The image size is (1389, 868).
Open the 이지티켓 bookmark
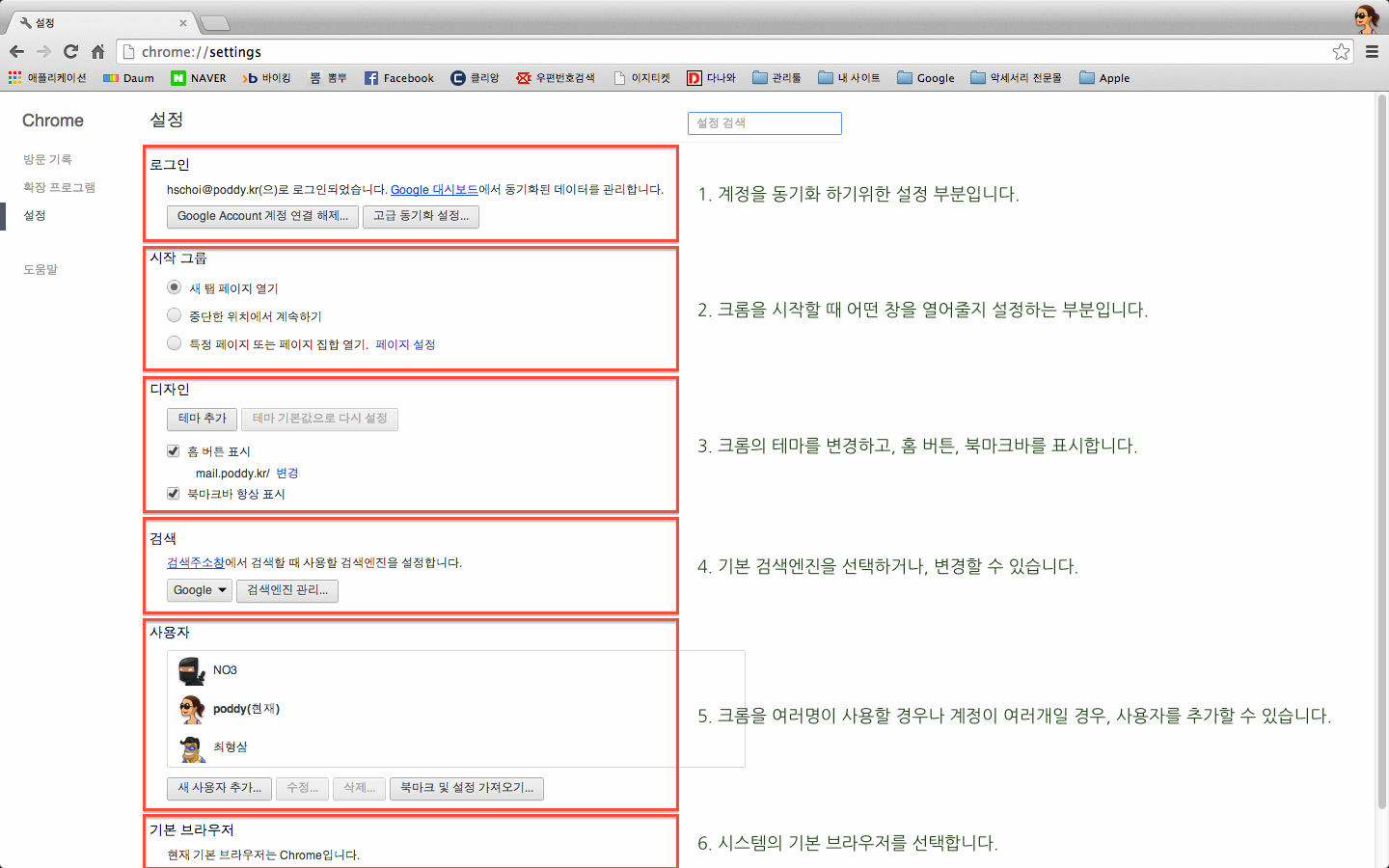642,78
